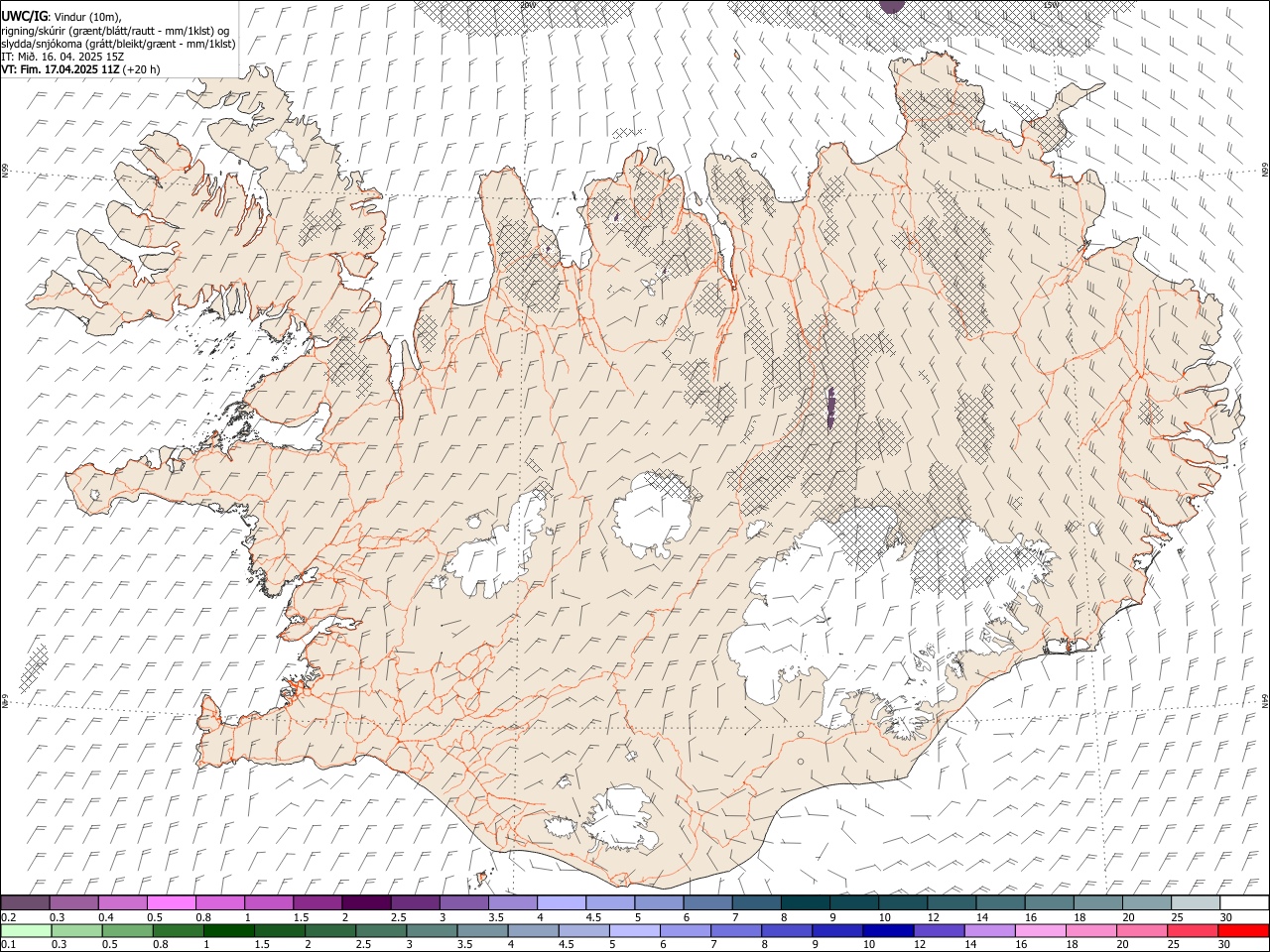Image resolution: width=1270 pixels, height=952 pixels.
Task: Pick the blue rain swatch labeled 8
Action: coord(788,930)
